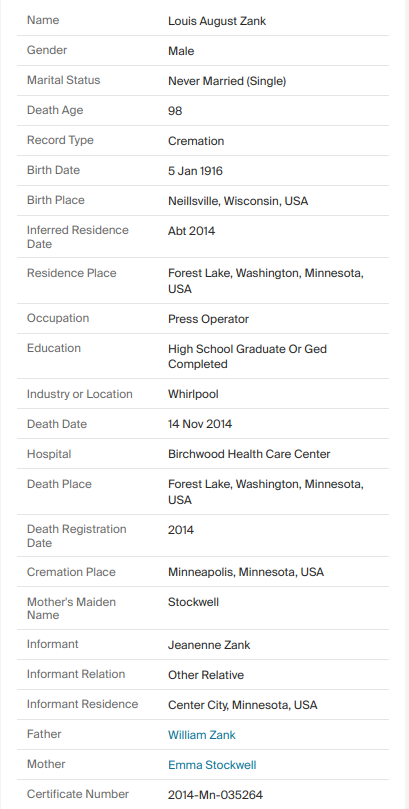Image resolution: width=409 pixels, height=809 pixels.
Task: Click the birth date 5 Jan 1916
Action: click(195, 171)
